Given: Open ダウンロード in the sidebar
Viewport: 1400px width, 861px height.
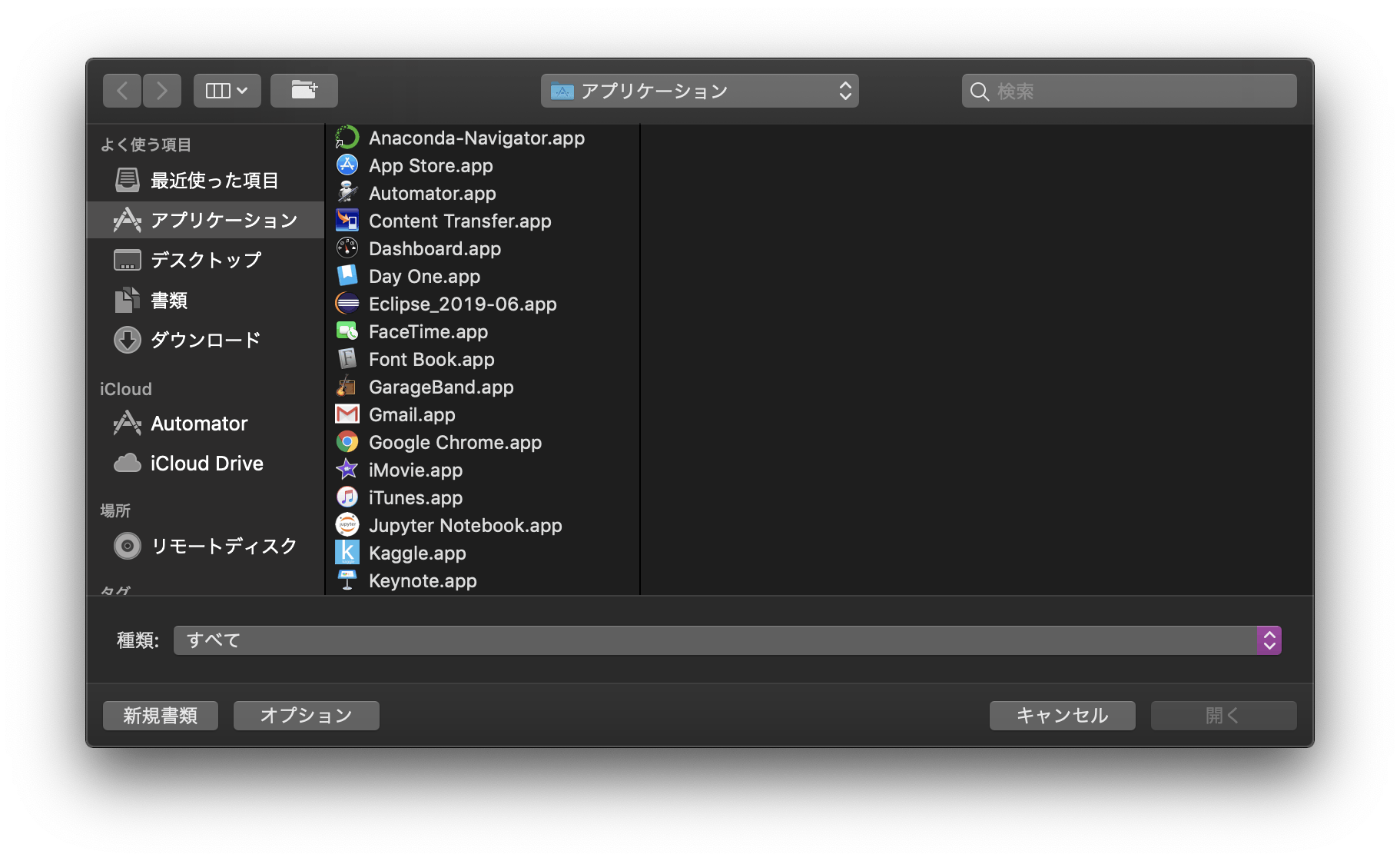Looking at the screenshot, I should click(205, 341).
